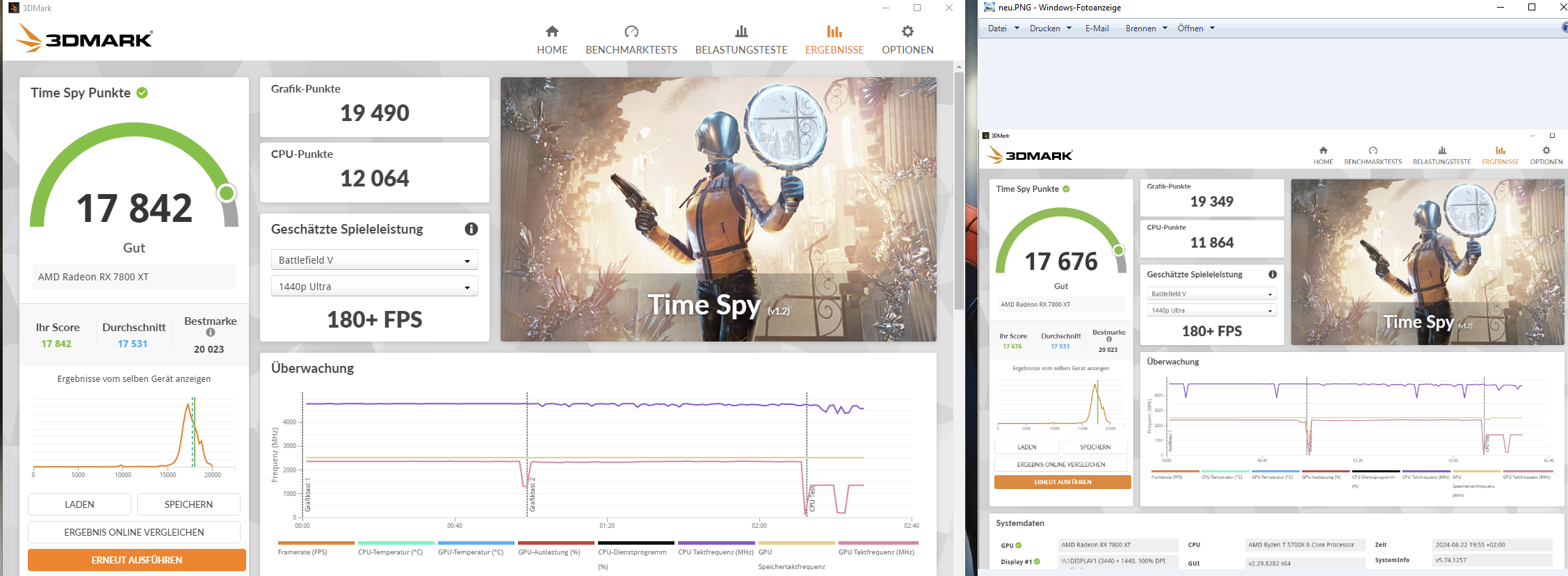Open the Öffnen dropdown in Fotoanzeige
The image size is (1568, 576).
tap(1196, 29)
